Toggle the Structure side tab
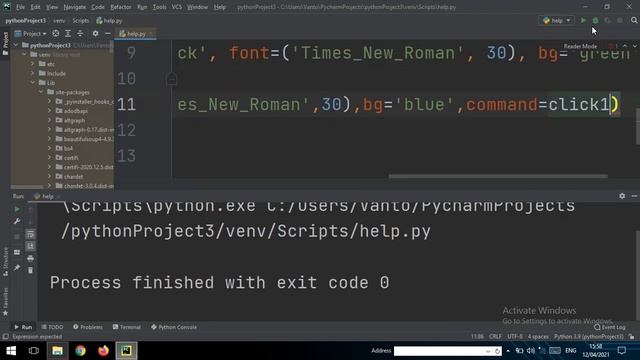The image size is (640, 360). point(5,261)
